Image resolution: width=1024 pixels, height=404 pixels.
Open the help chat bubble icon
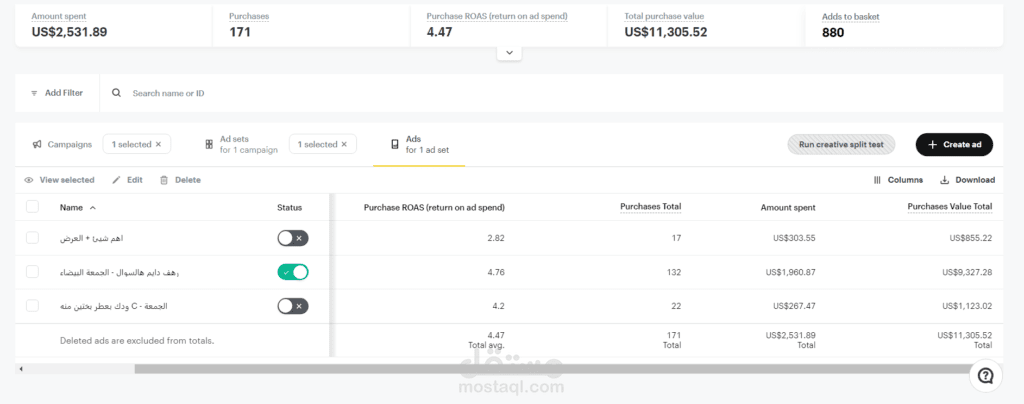click(985, 375)
